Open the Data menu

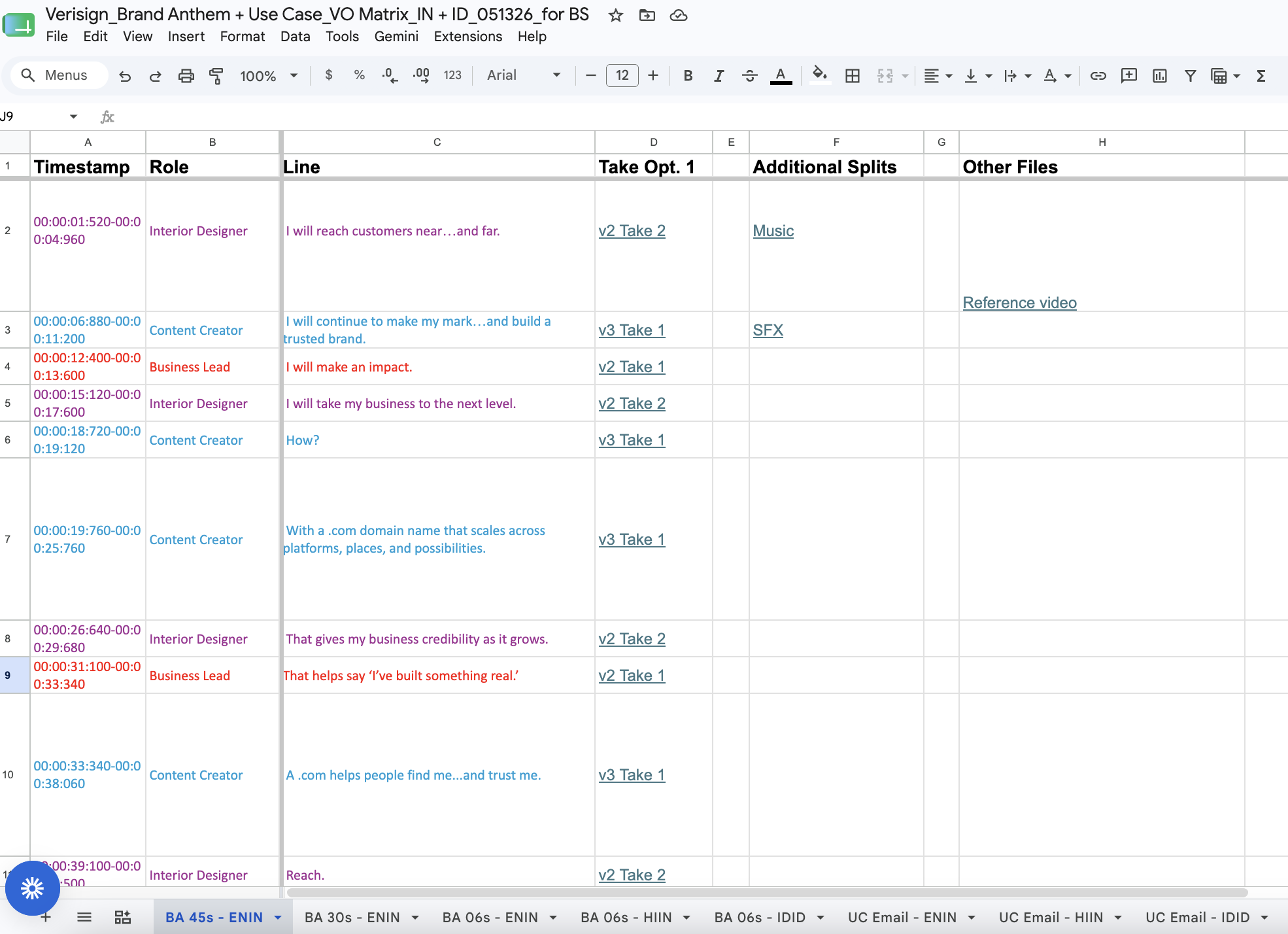pyautogui.click(x=296, y=37)
